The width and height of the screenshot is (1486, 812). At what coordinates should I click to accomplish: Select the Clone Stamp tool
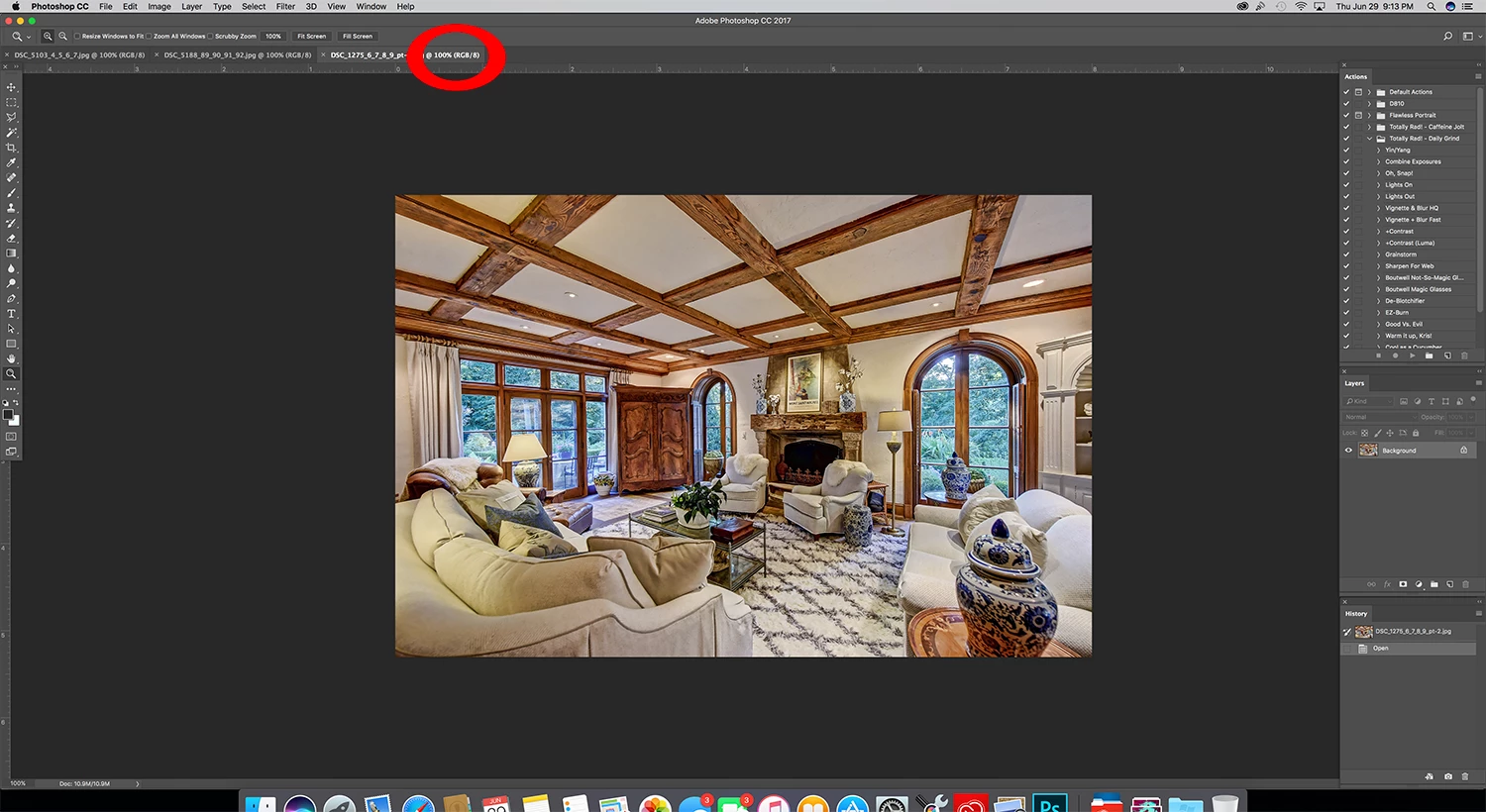(x=11, y=208)
